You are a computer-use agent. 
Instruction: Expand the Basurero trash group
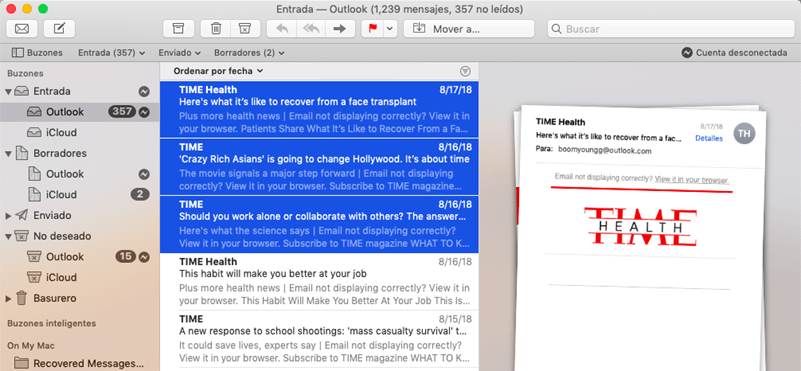point(8,298)
